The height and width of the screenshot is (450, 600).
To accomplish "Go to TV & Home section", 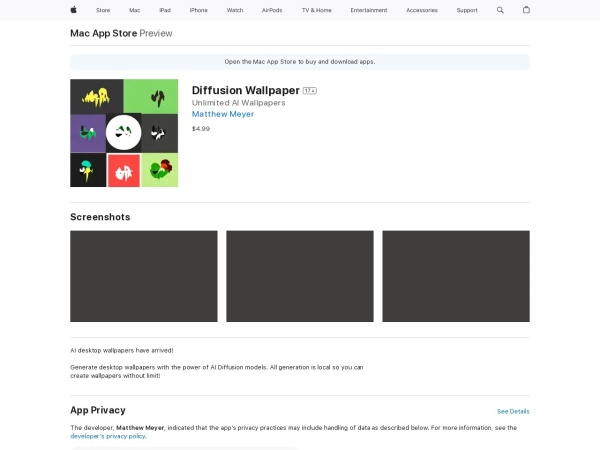I will 316,10.
